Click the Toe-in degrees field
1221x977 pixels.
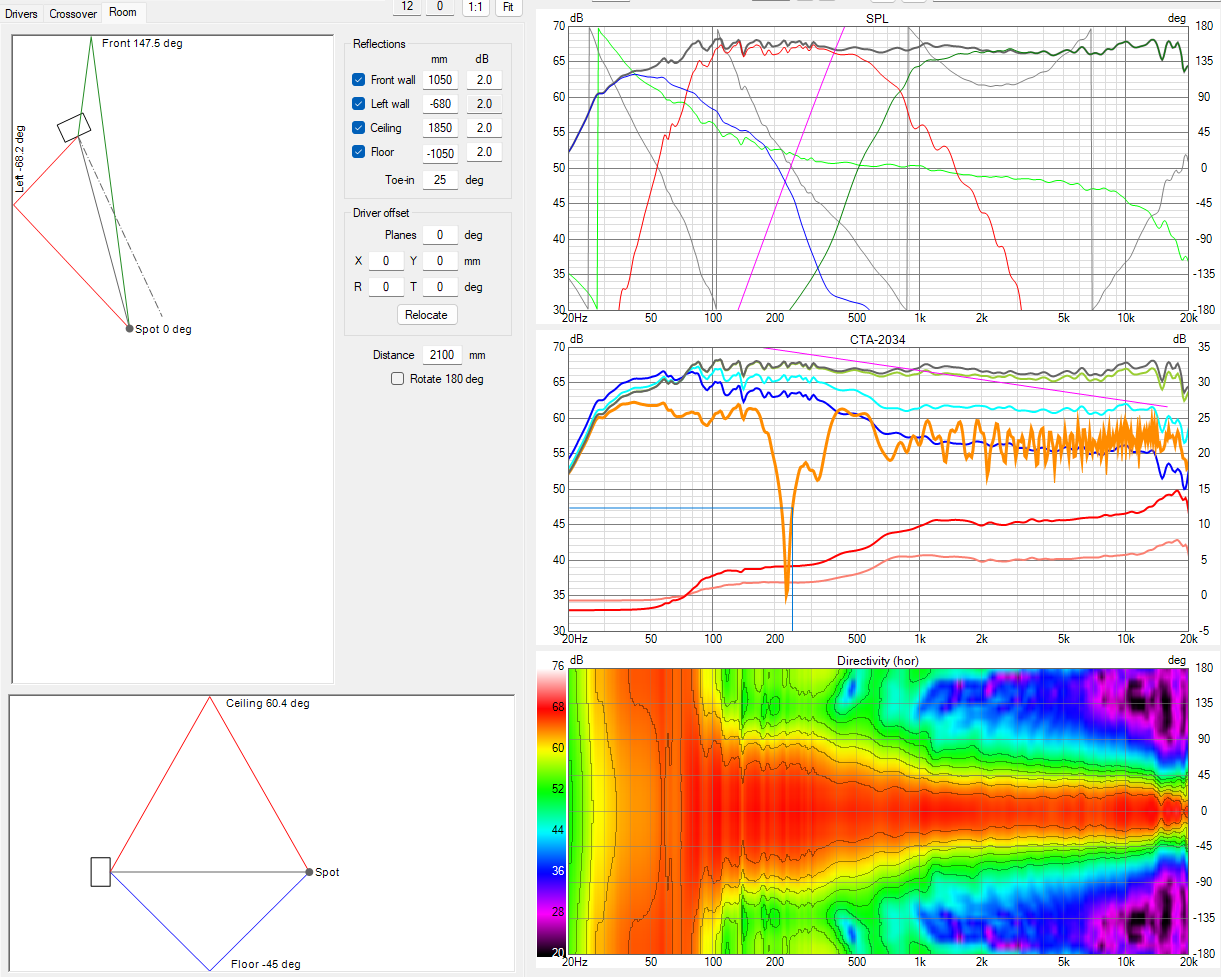coord(440,180)
